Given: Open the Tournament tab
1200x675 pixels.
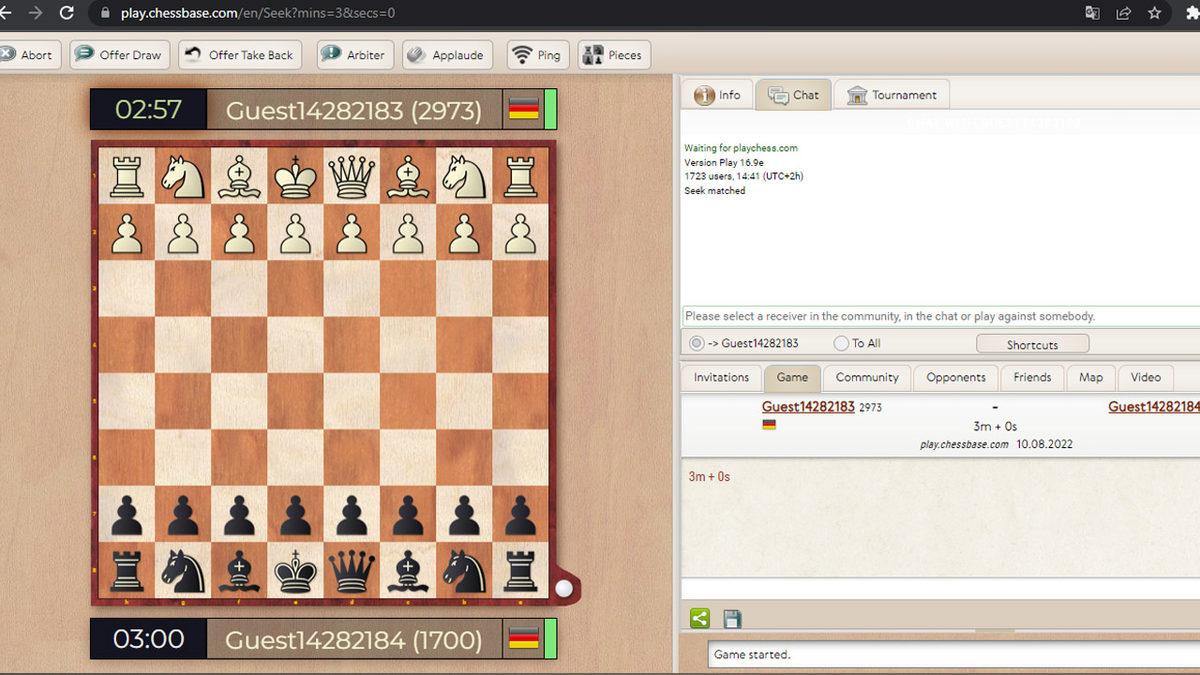Looking at the screenshot, I should [891, 95].
